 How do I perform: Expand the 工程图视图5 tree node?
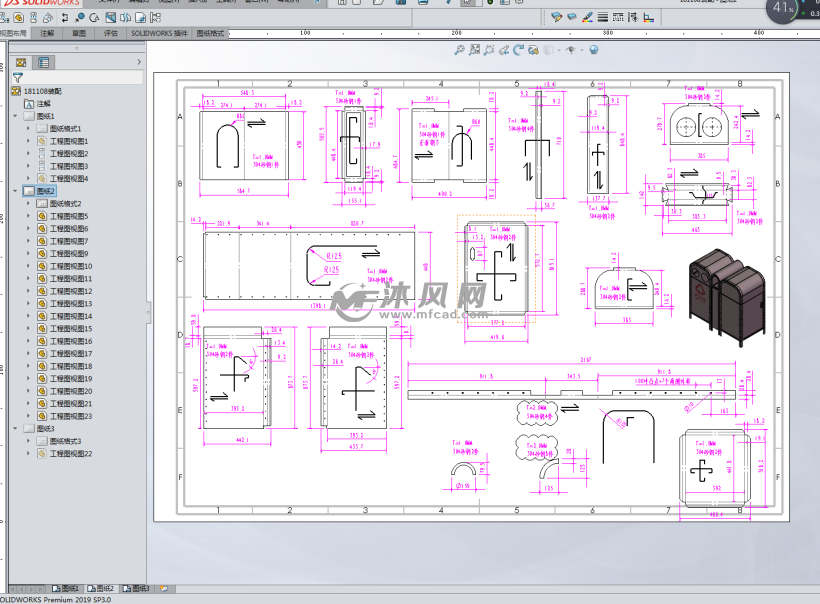point(28,216)
